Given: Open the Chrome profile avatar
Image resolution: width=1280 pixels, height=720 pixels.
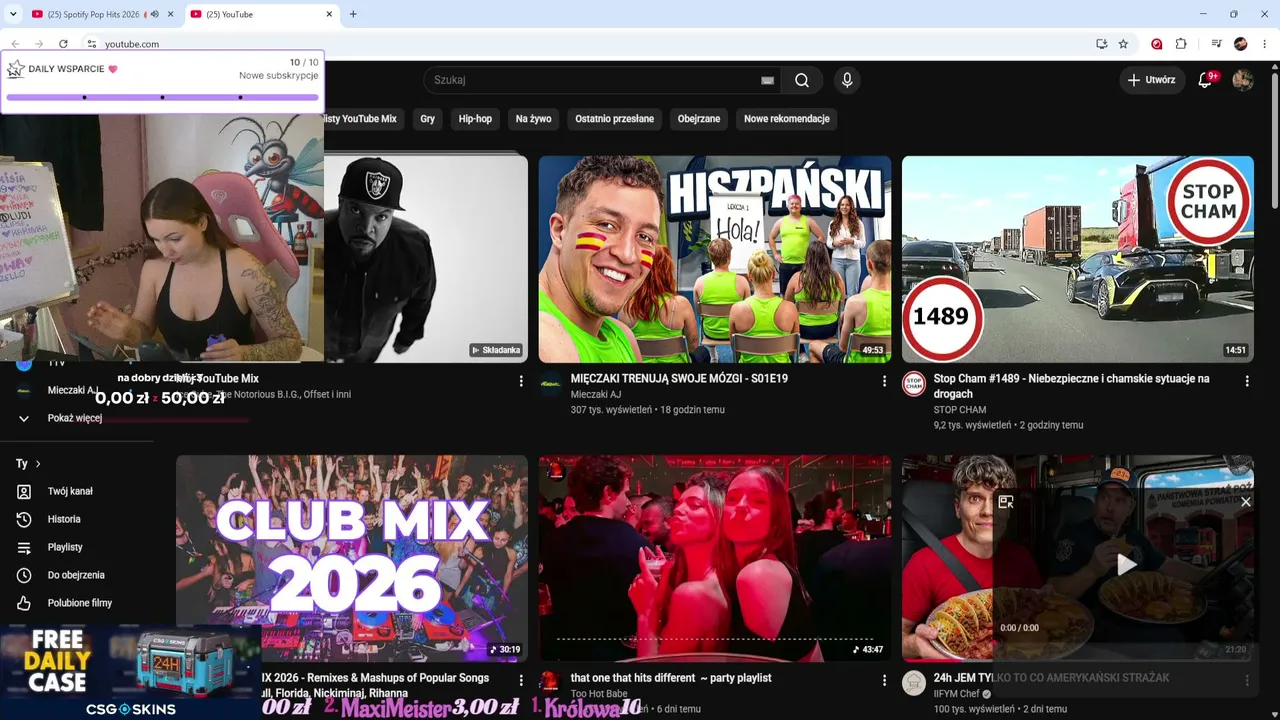Looking at the screenshot, I should [x=1240, y=44].
